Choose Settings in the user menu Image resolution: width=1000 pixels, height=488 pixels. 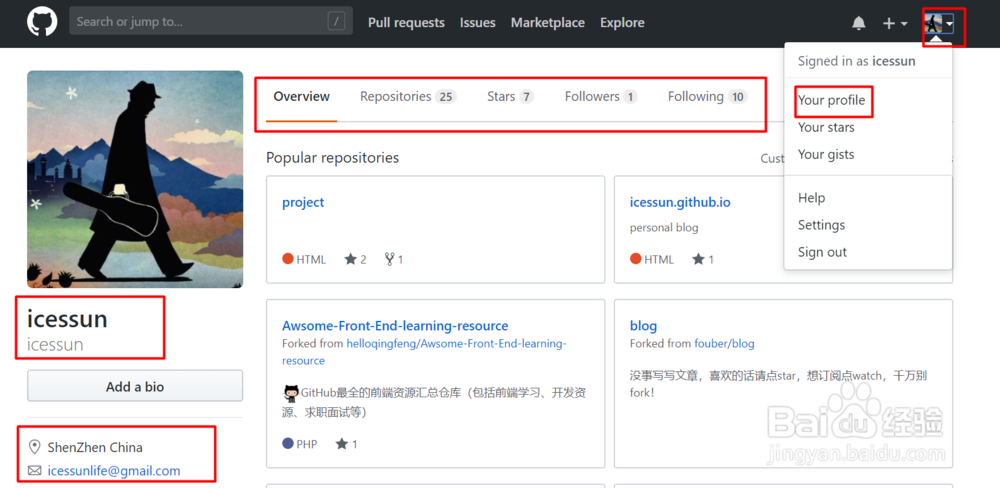821,225
